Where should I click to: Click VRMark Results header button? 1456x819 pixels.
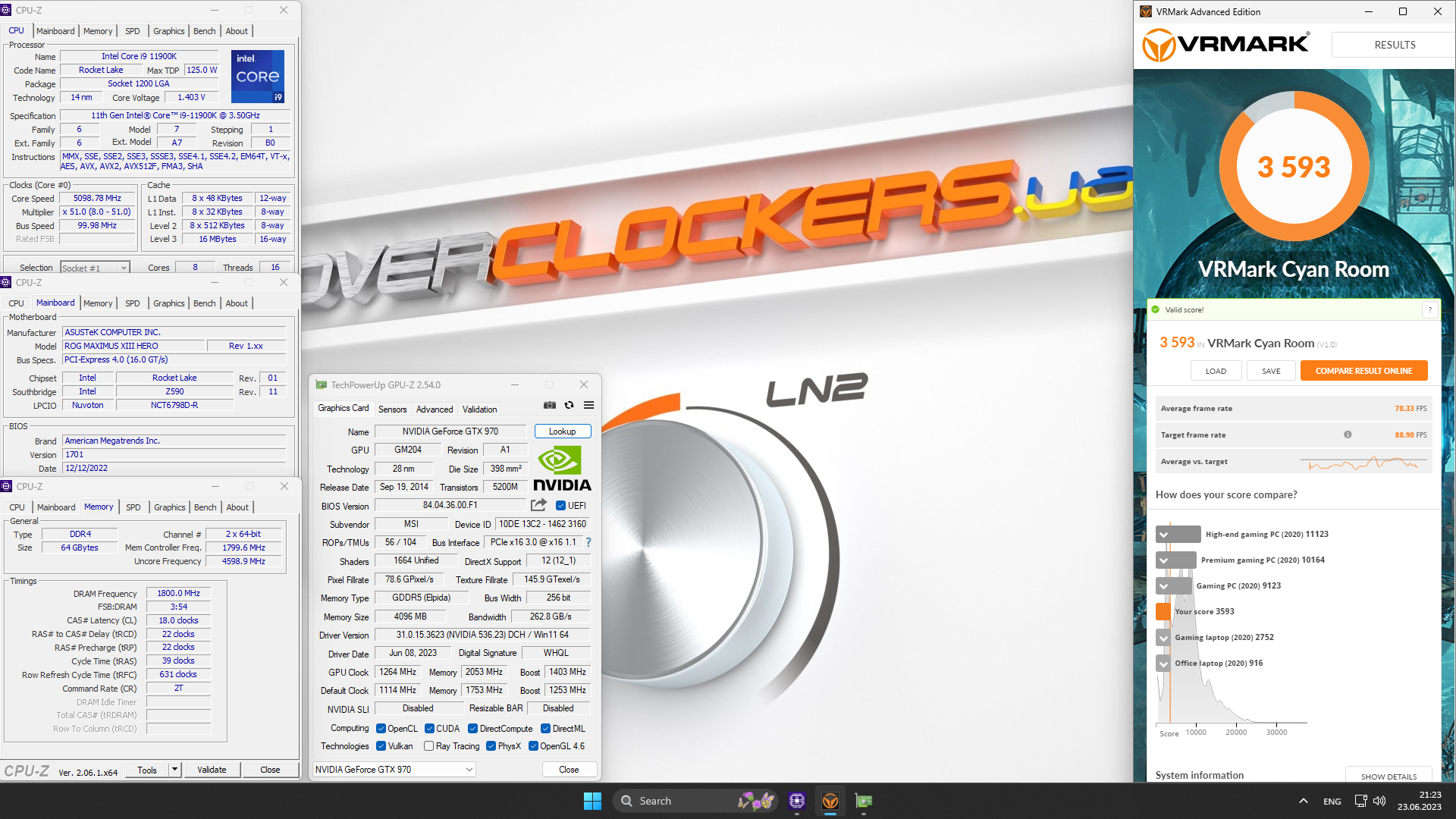pyautogui.click(x=1395, y=45)
